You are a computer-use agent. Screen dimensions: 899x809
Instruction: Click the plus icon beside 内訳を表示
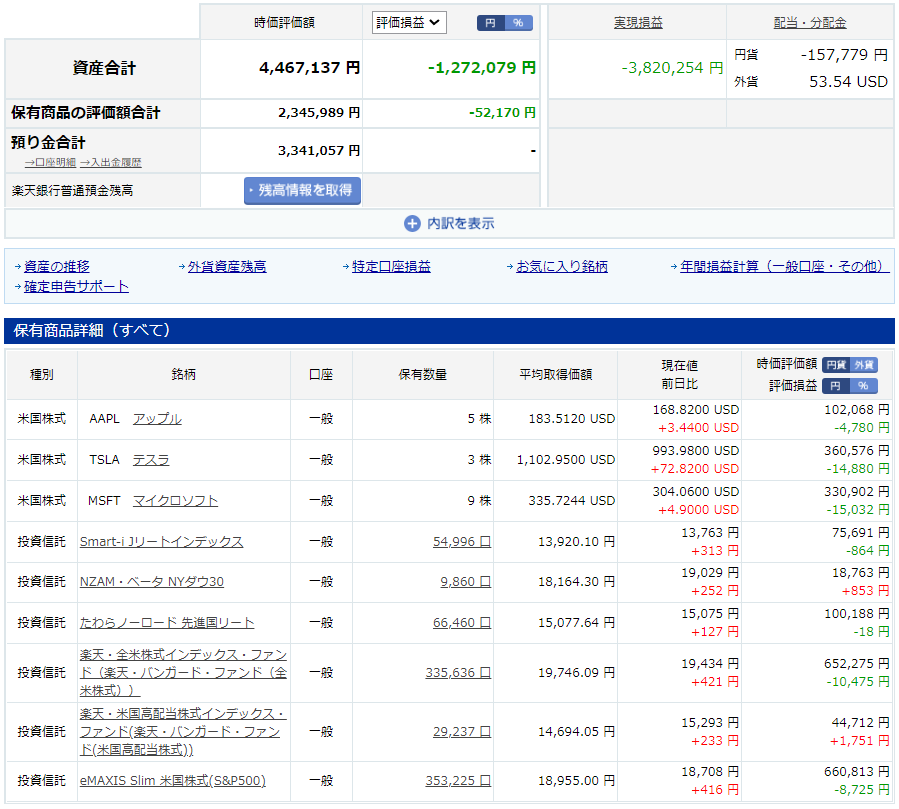tap(412, 224)
